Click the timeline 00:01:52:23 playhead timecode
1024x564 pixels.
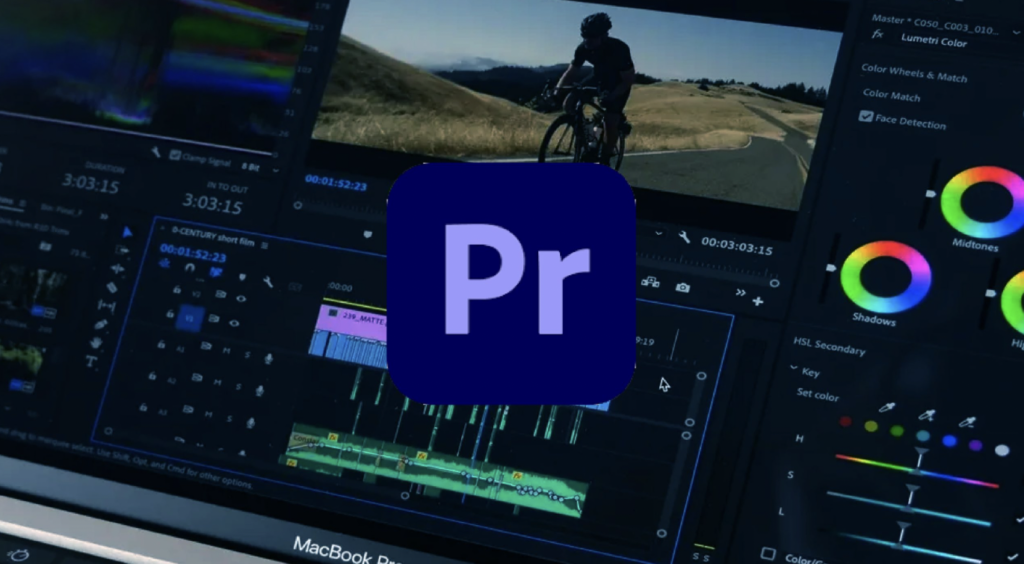click(x=193, y=253)
